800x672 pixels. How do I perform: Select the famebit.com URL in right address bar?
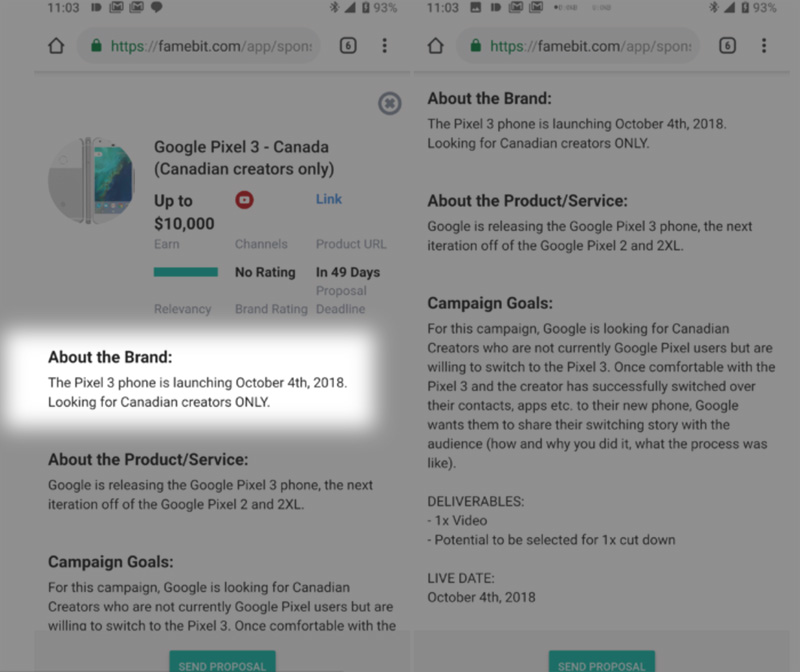591,46
